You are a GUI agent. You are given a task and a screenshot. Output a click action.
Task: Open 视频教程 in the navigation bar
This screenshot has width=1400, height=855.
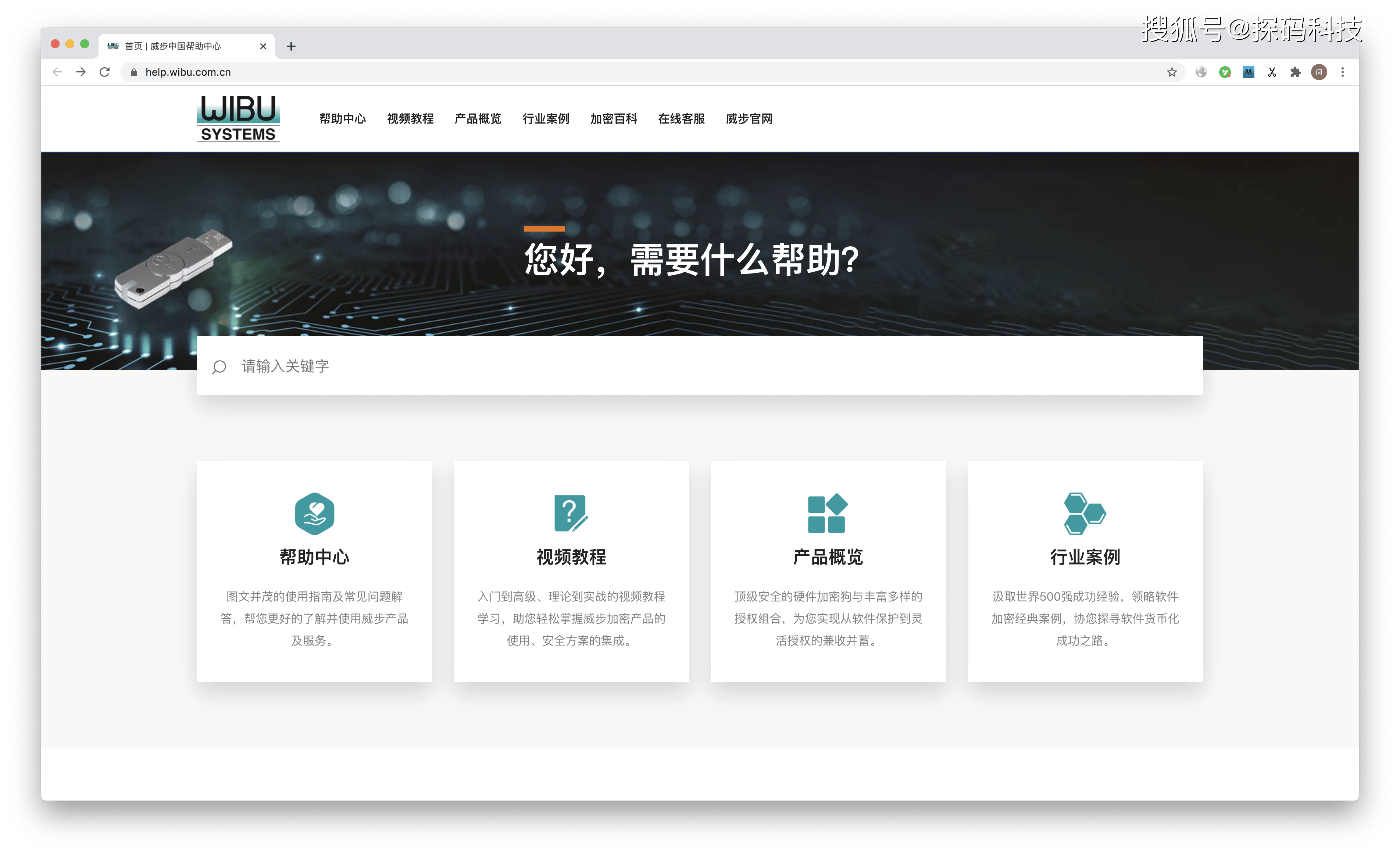[x=410, y=119]
